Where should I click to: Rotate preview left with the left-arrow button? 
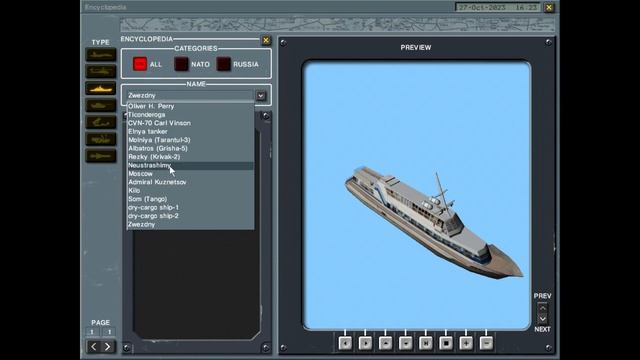click(x=345, y=343)
